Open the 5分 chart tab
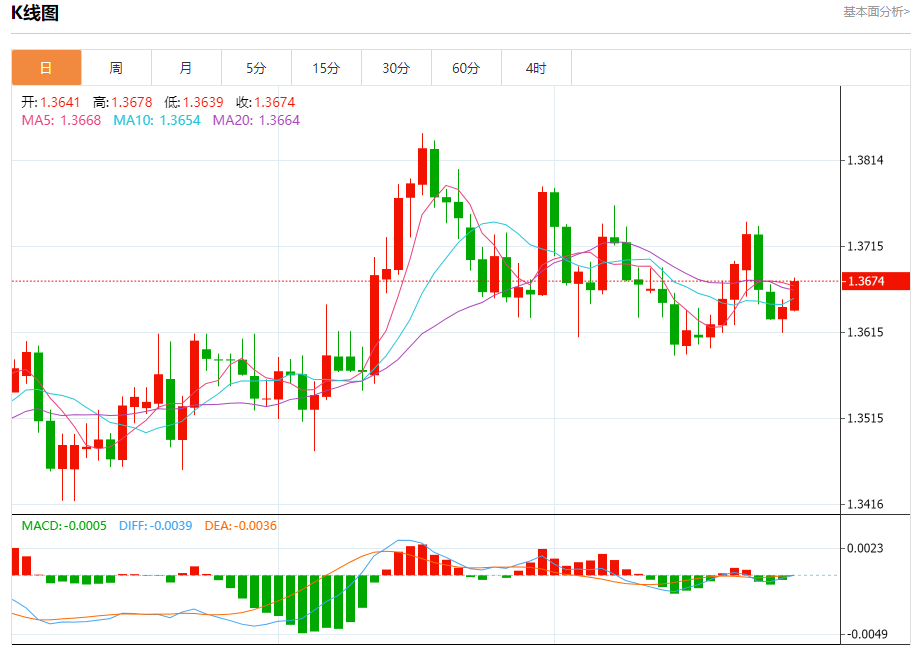 coord(256,68)
